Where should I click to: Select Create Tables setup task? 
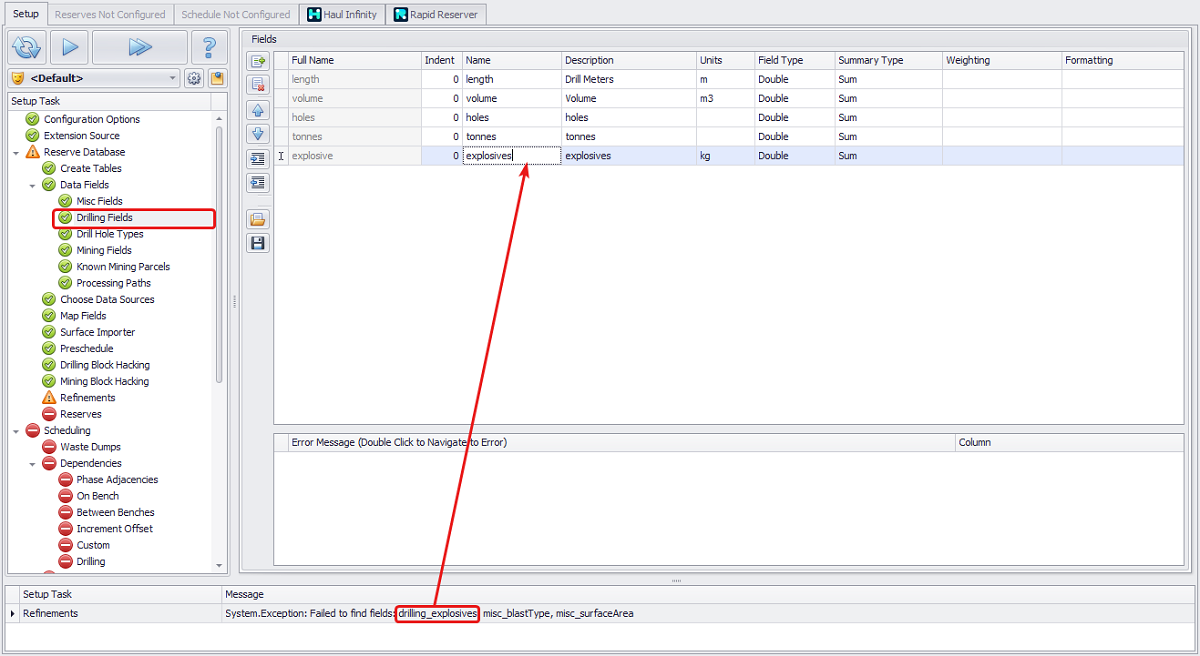click(x=91, y=168)
